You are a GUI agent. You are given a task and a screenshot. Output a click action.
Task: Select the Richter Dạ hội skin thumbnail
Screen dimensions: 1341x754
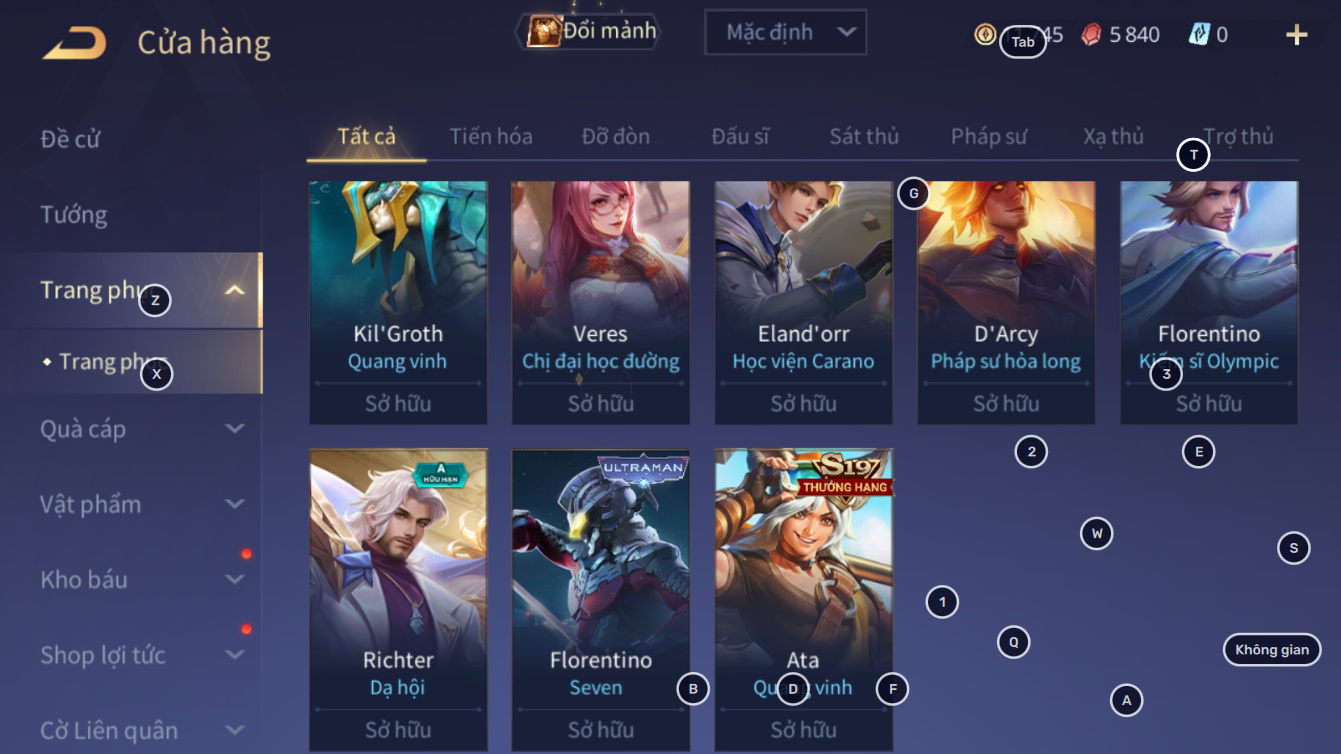click(398, 600)
